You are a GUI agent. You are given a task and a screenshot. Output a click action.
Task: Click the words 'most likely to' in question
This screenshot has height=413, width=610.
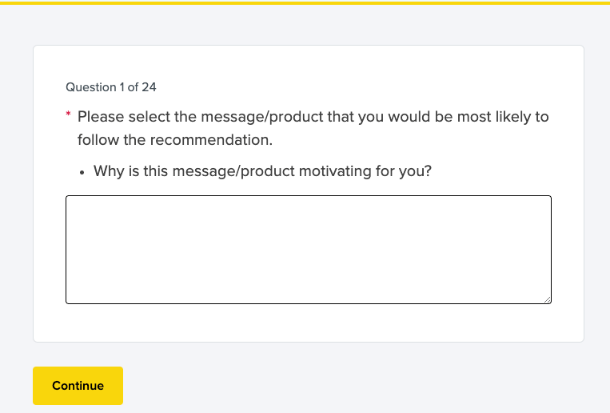click(502, 117)
